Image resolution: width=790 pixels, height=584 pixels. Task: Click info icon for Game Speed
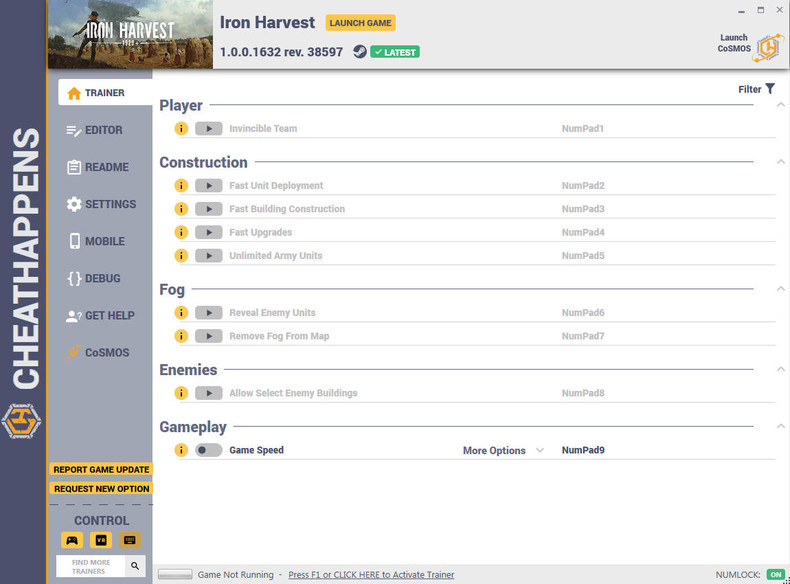(181, 450)
